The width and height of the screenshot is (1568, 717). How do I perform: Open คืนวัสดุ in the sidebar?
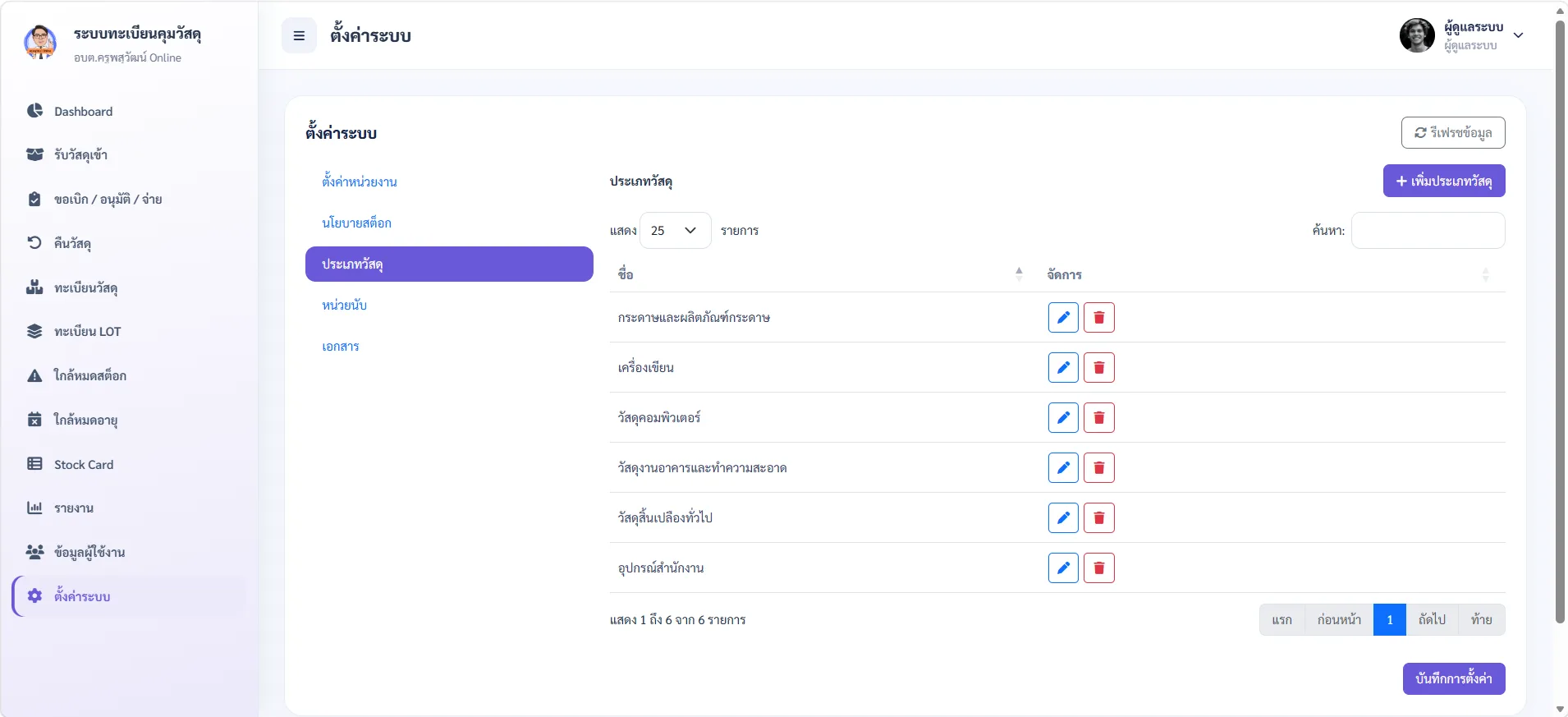130,243
